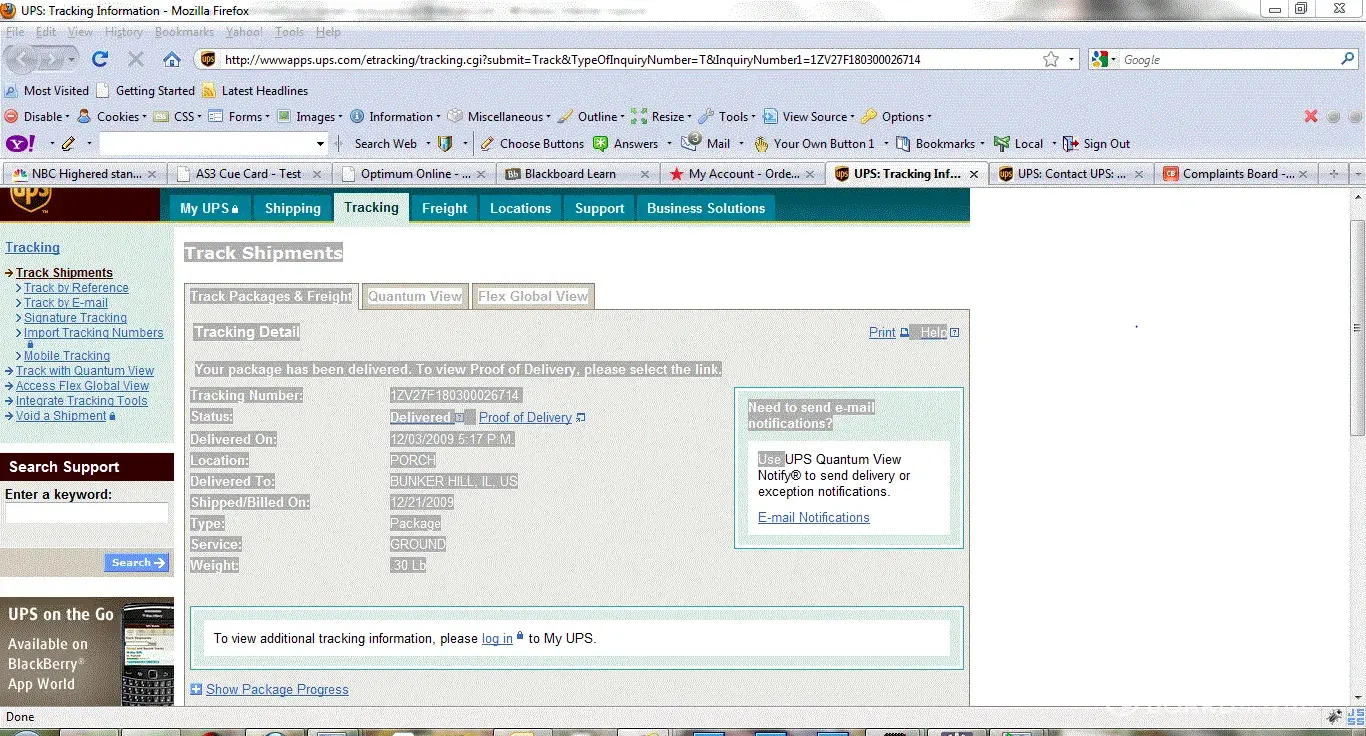This screenshot has height=736, width=1366.
Task: Open the developer toolbar Options dropdown
Action: click(x=897, y=117)
